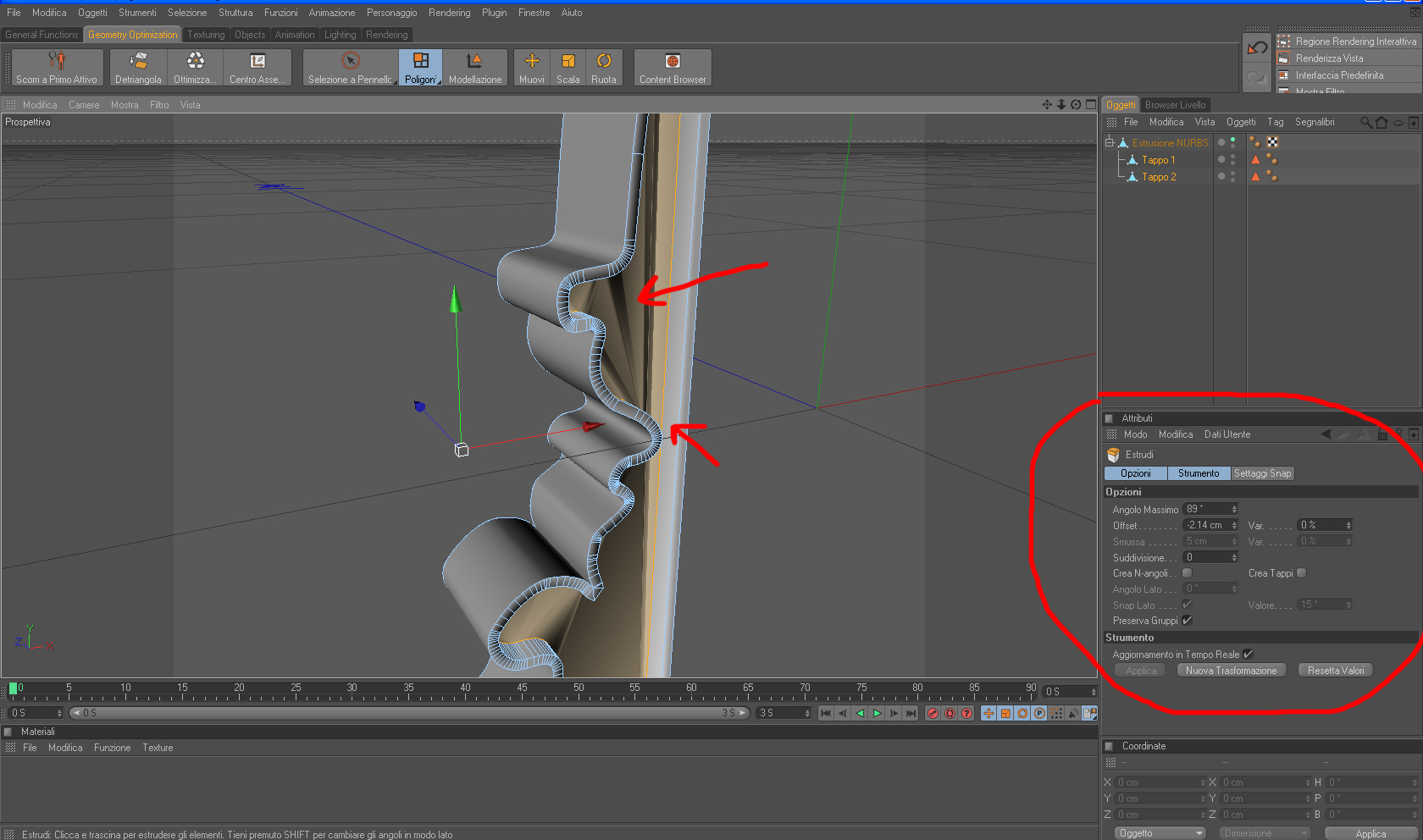Toggle parameter keyframe recording button
The width and height of the screenshot is (1423, 840).
click(1039, 713)
